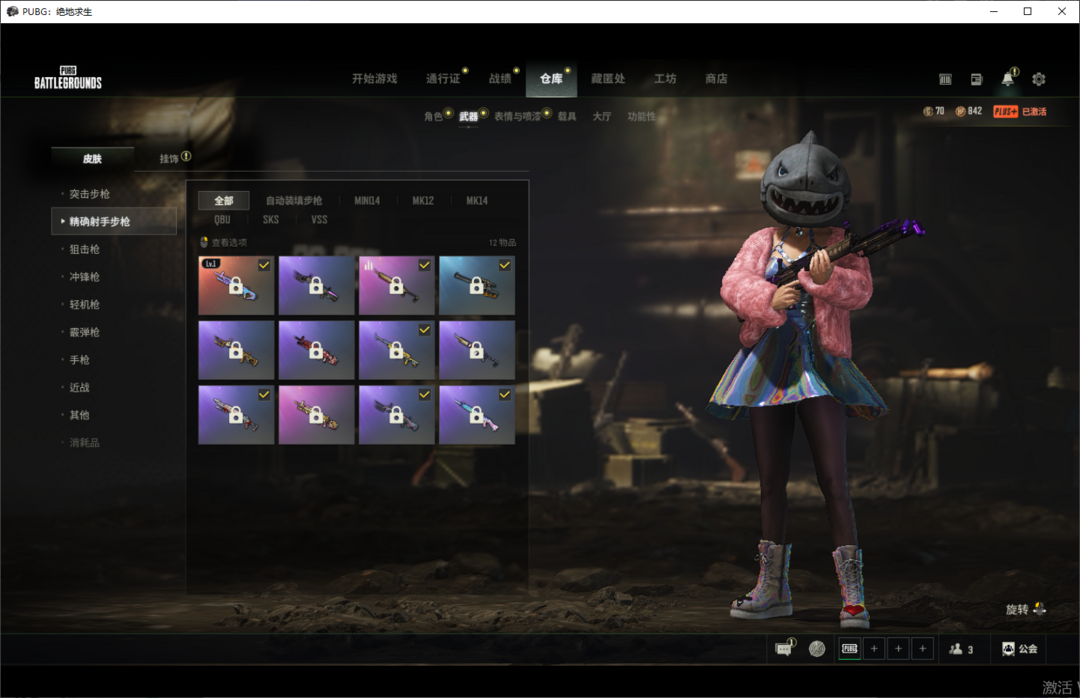Click the PUBG logo squad slot
This screenshot has height=698, width=1080.
point(849,649)
